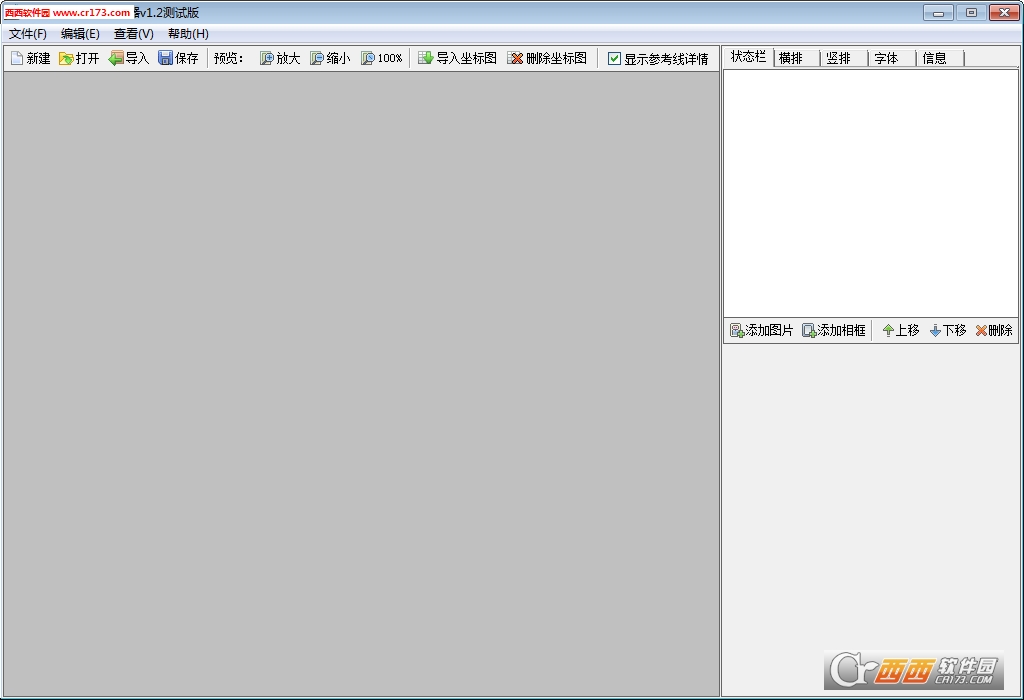Open the 帮助(H) menu

point(188,34)
